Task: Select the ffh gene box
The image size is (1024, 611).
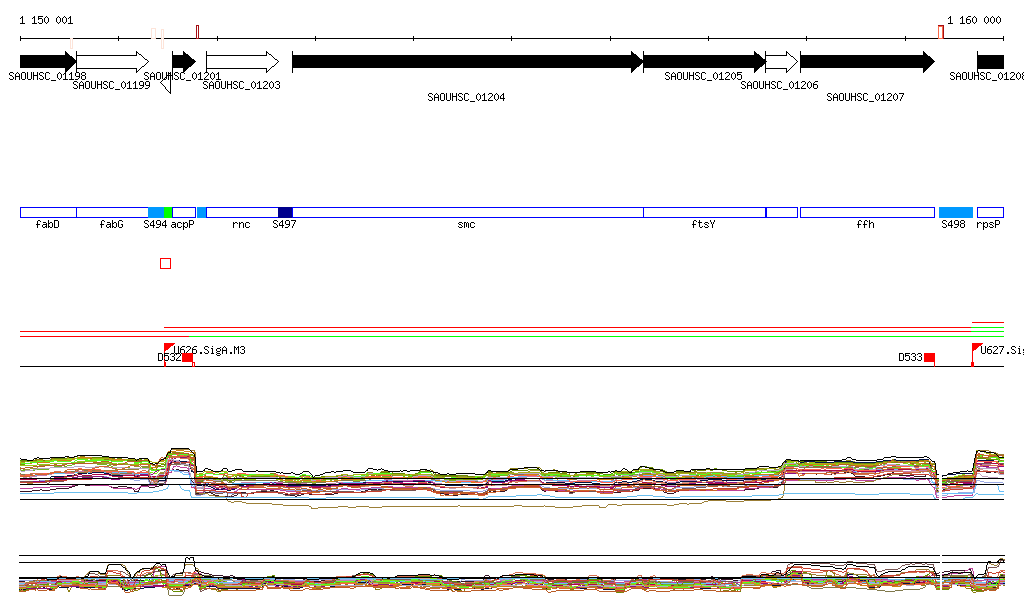Action: [866, 212]
